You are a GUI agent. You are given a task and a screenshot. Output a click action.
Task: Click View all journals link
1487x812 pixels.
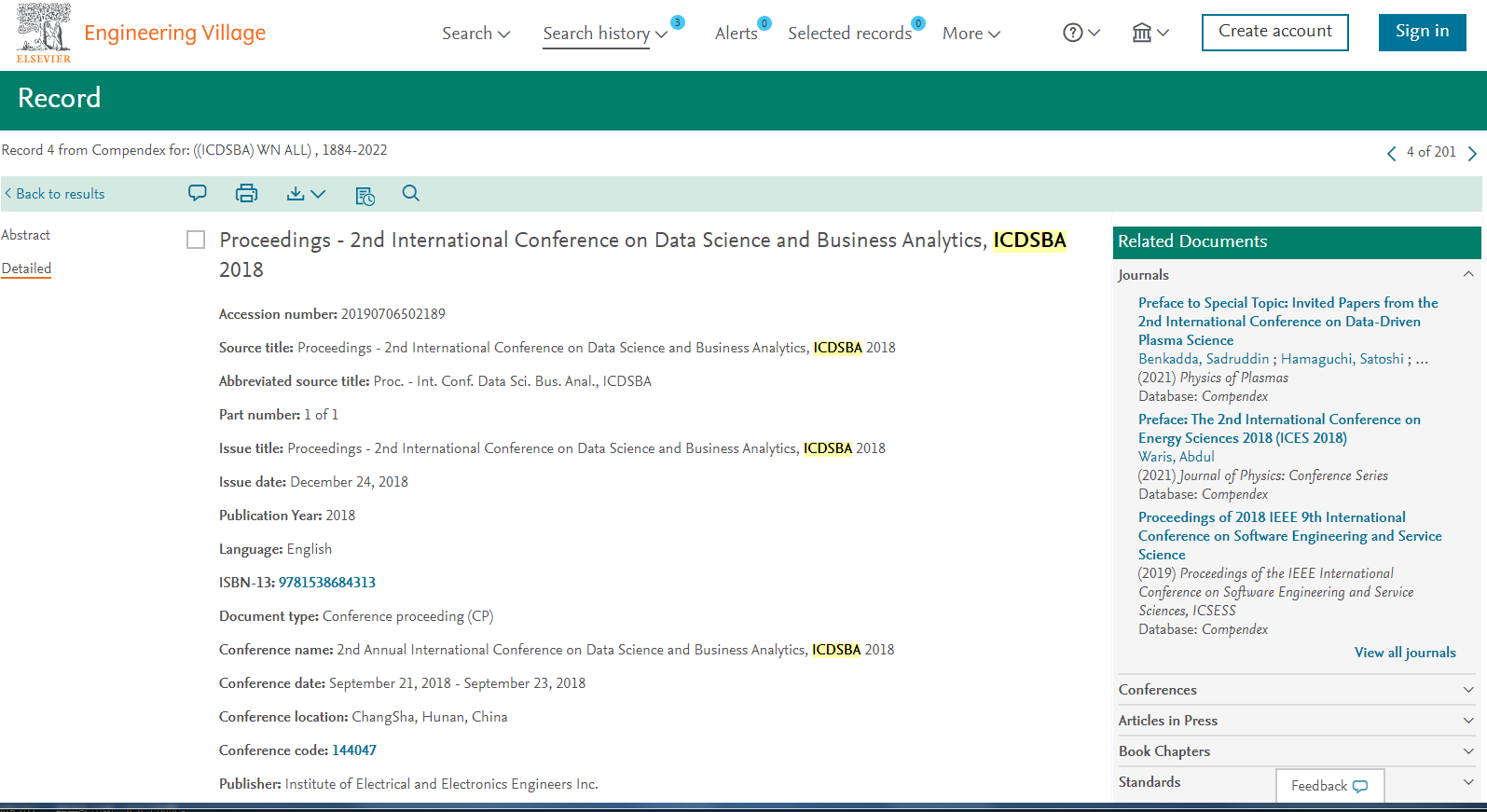1405,653
